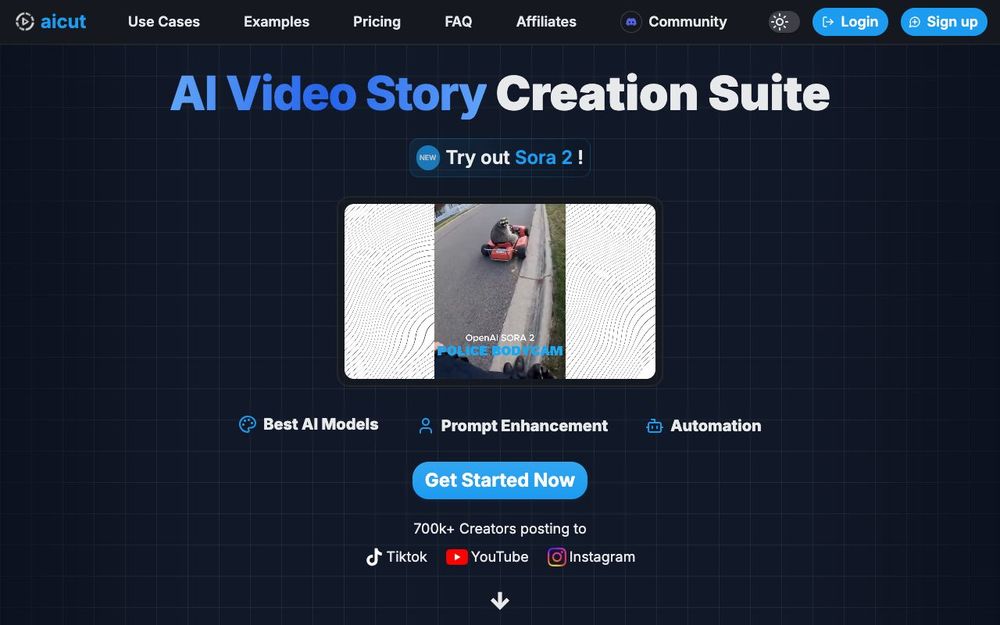The image size is (1000, 625).
Task: Click the Prompt Enhancement person icon
Action: 425,426
